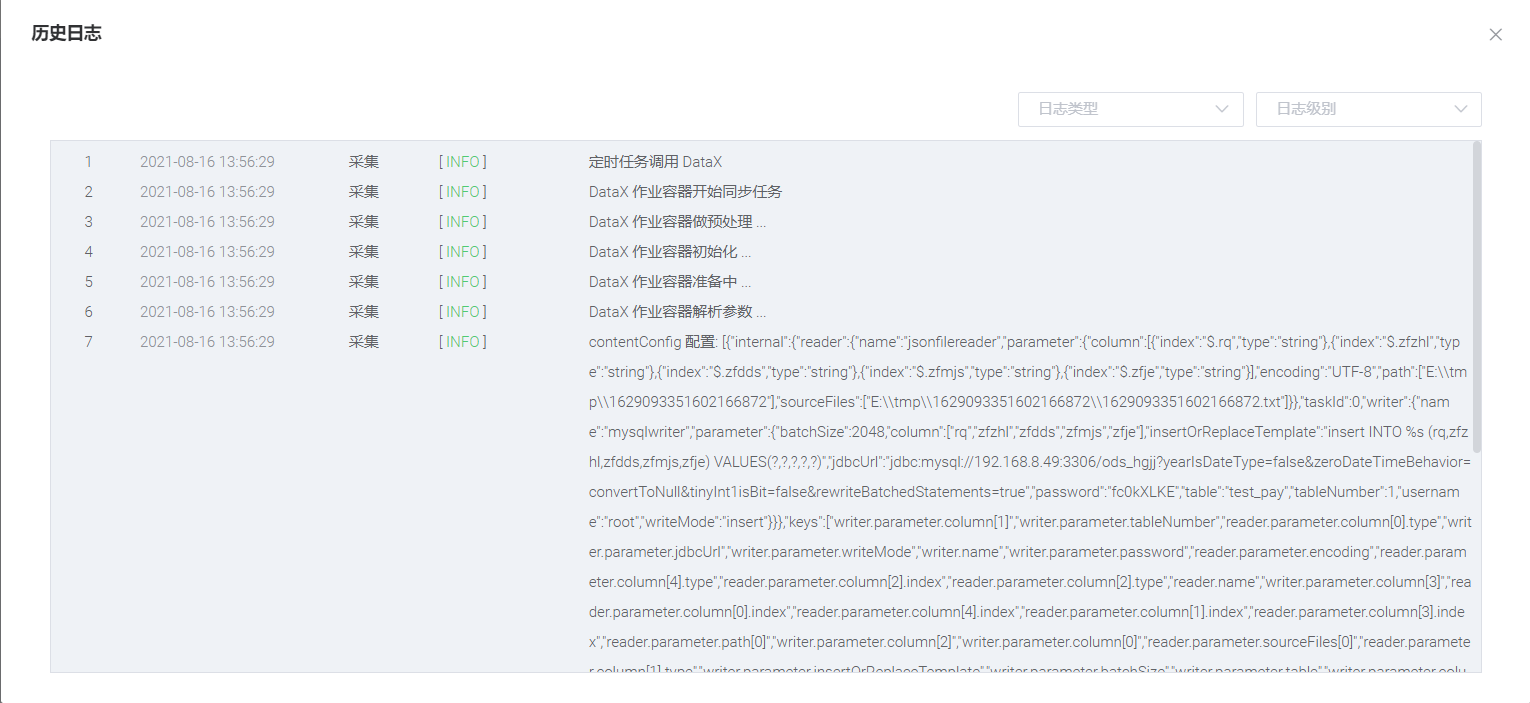Select the 历史日志 dialog title
The width and height of the screenshot is (1530, 703).
[x=66, y=33]
